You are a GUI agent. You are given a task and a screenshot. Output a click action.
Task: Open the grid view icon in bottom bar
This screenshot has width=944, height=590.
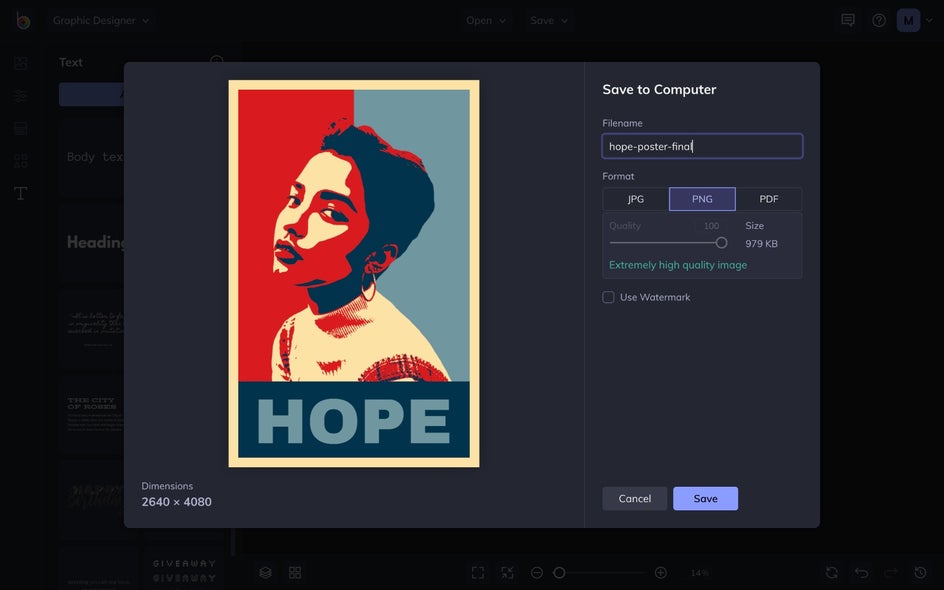point(295,573)
